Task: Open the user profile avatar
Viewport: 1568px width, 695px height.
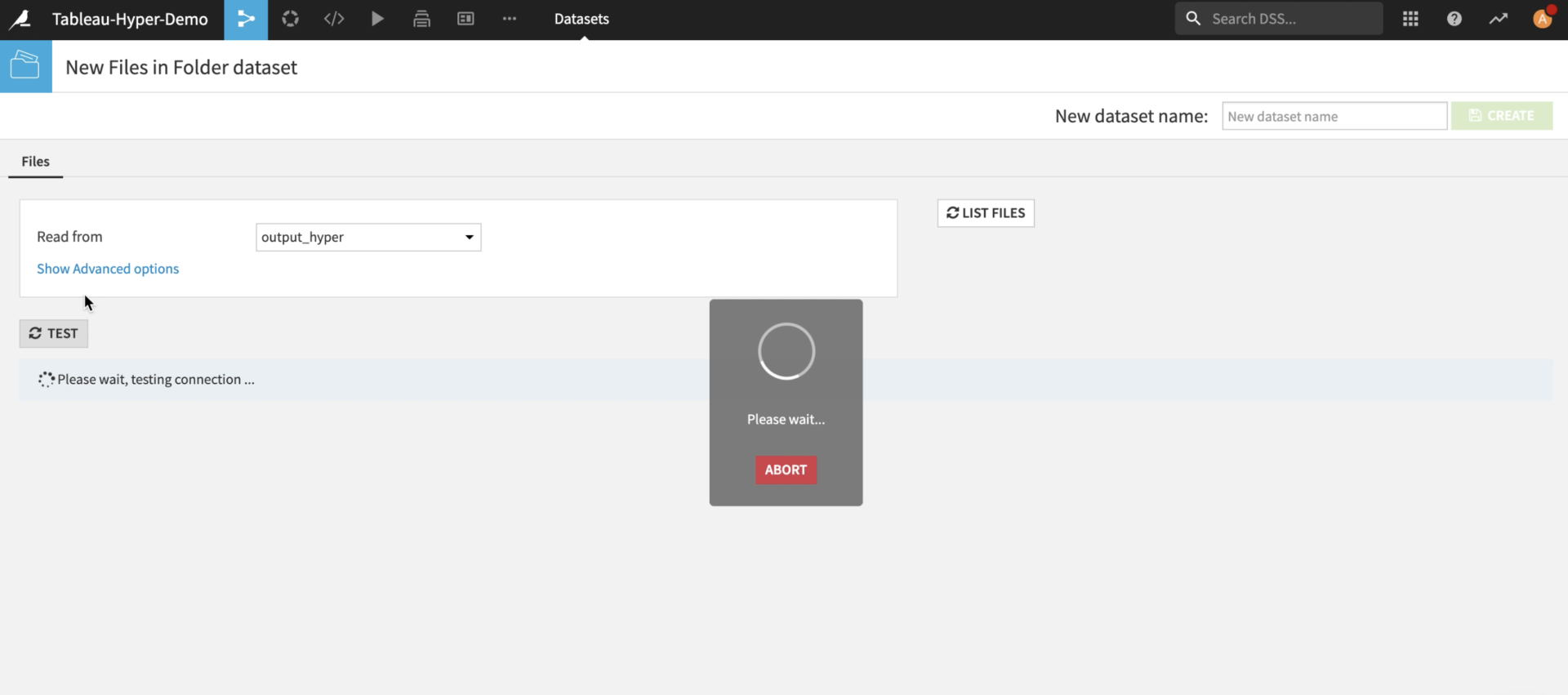Action: 1542,19
